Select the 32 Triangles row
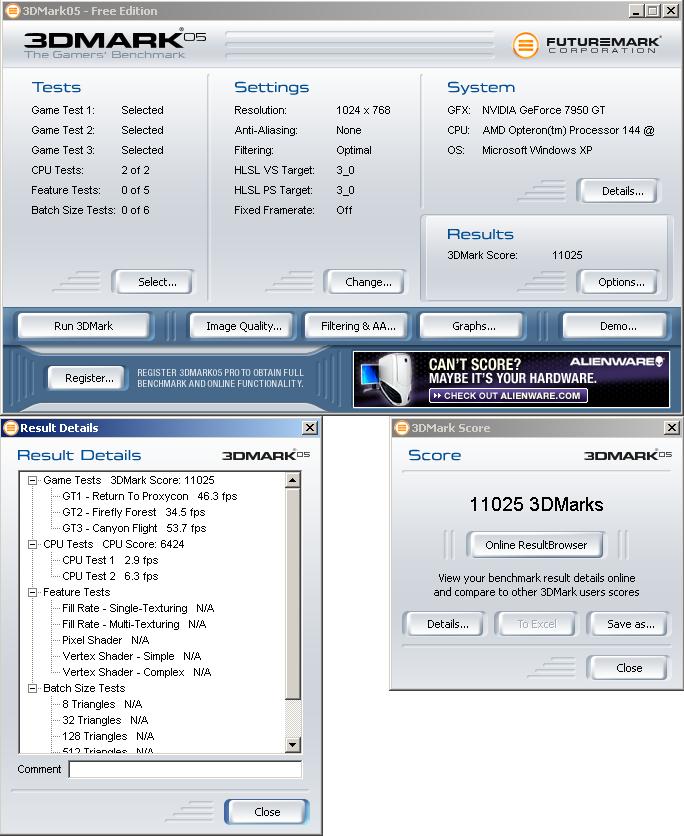Screen dimensions: 684x836 105,720
